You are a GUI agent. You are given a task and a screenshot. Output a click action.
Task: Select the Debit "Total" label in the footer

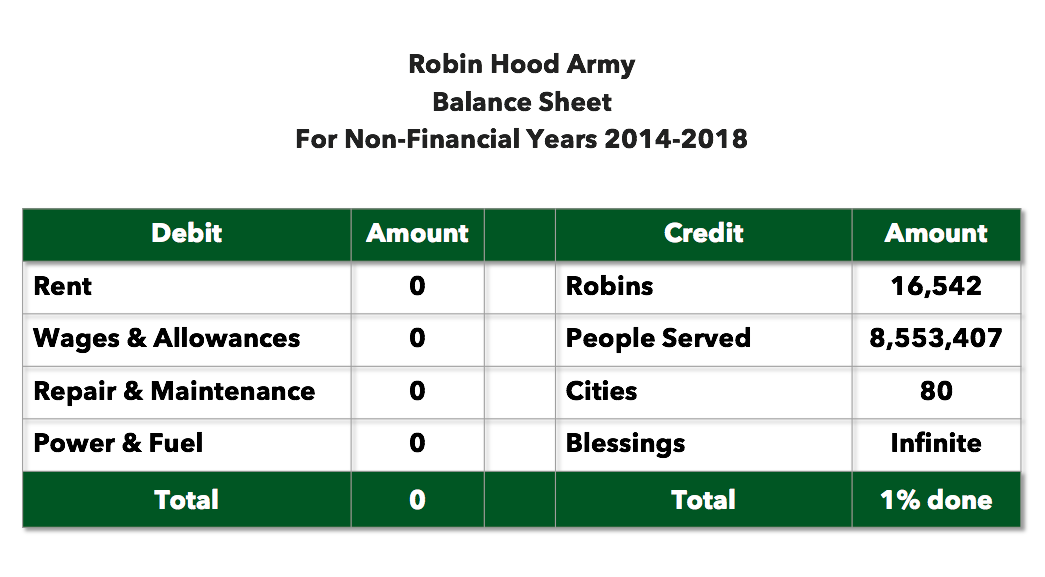(x=186, y=500)
